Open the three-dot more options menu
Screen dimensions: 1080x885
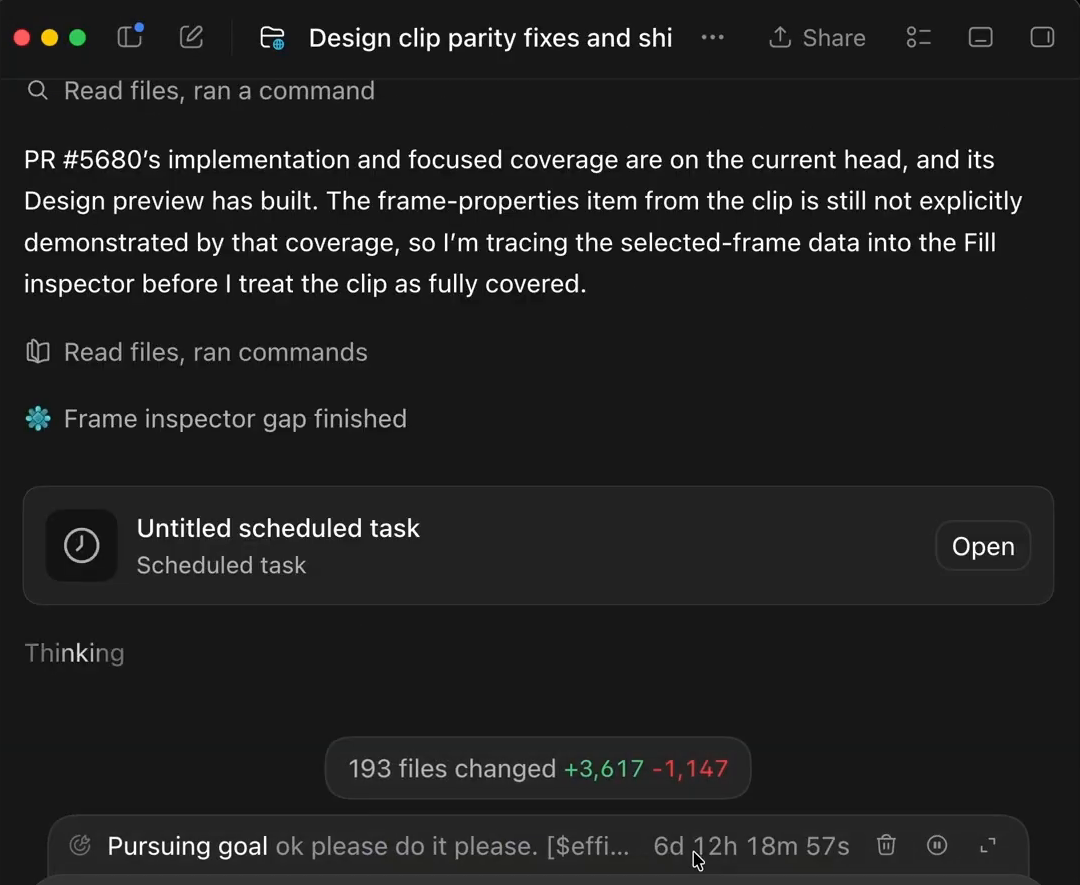click(x=712, y=37)
